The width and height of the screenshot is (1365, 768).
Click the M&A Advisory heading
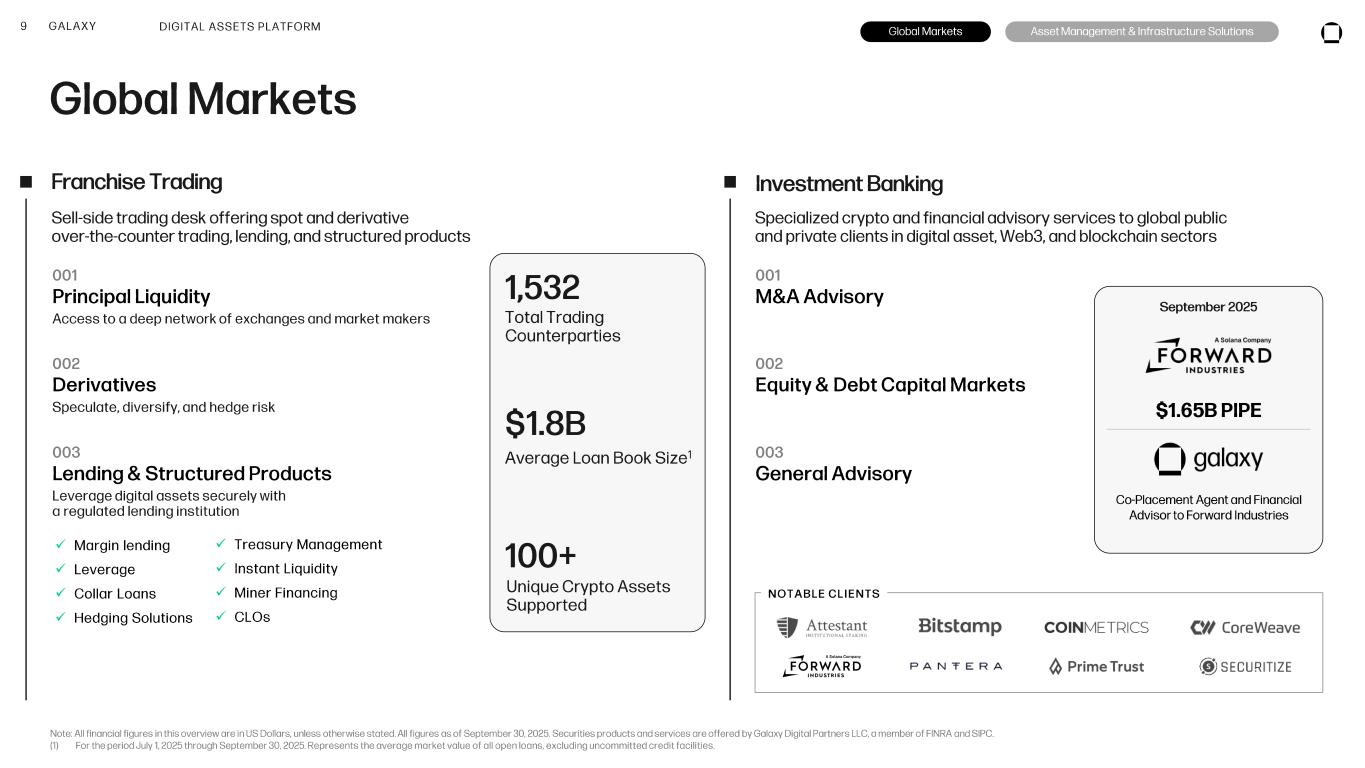click(x=819, y=297)
